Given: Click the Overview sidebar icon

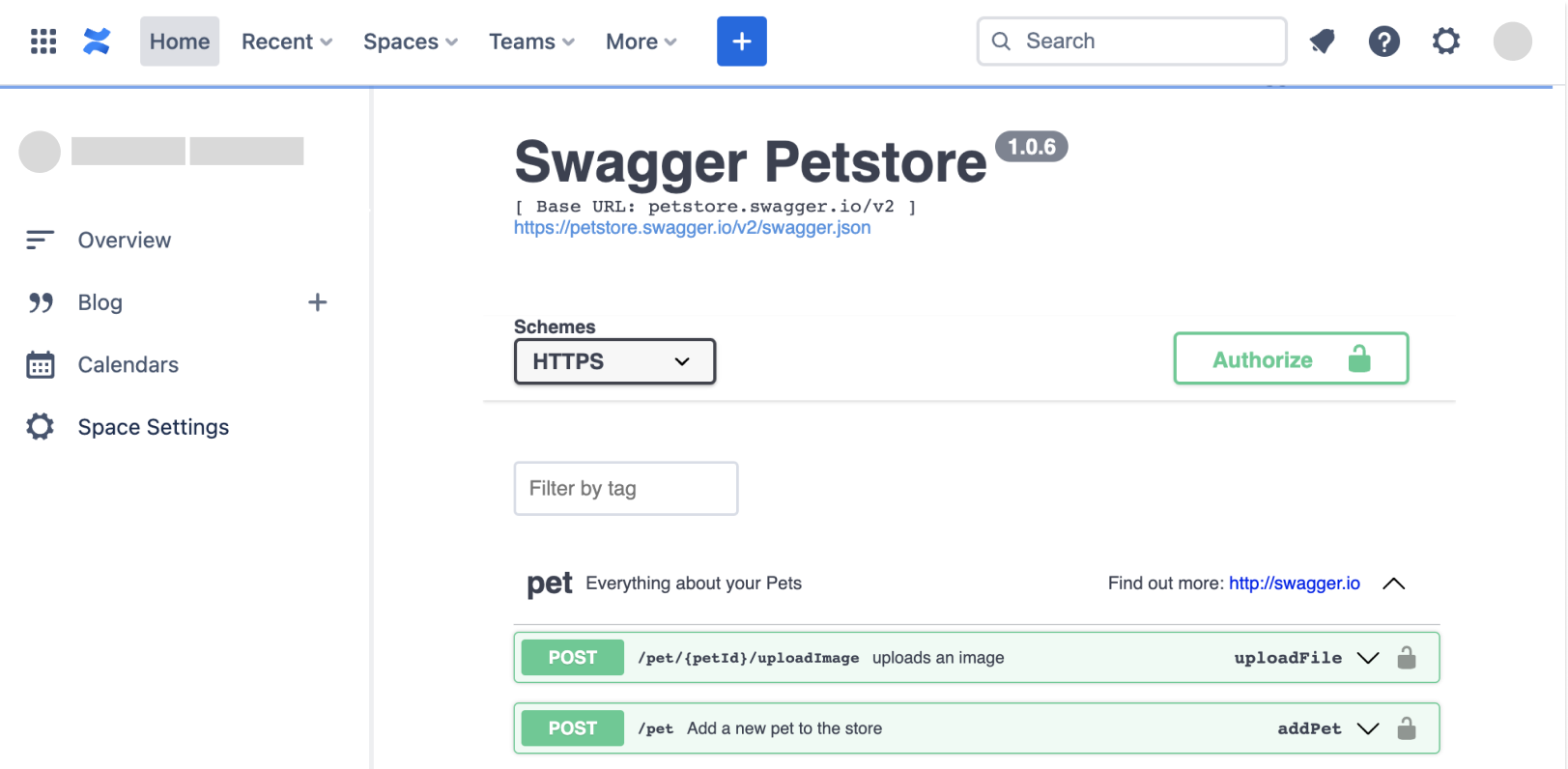Looking at the screenshot, I should tap(40, 240).
